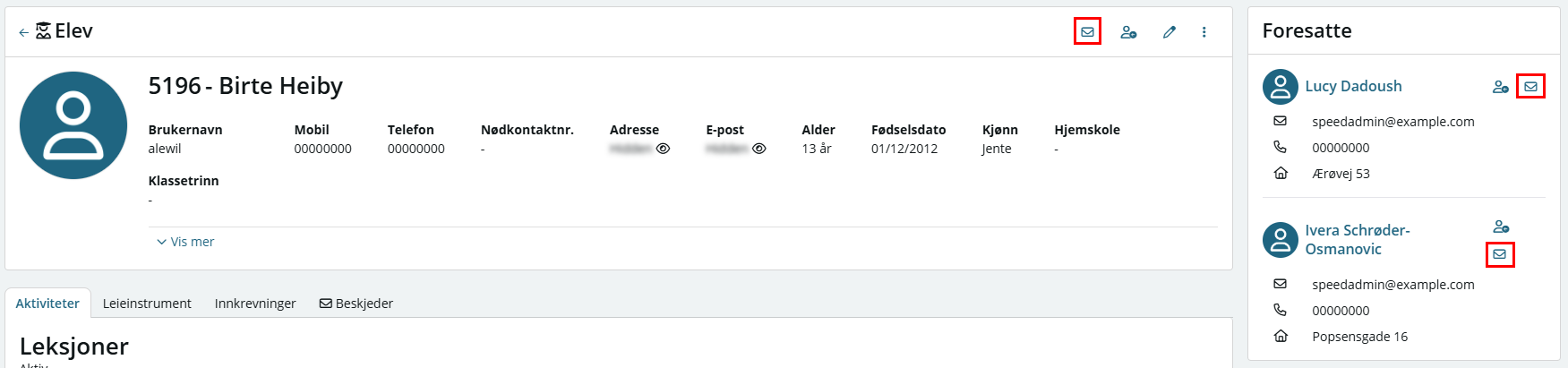Viewport: 1568px width, 368px height.
Task: Send message to Ivera Schrøder-Osmanovic envelope icon
Action: tap(1499, 254)
